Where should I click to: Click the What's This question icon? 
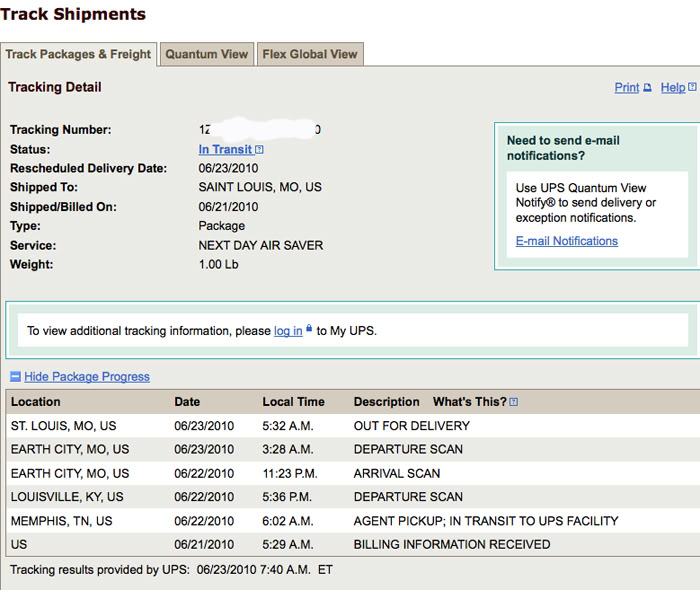tap(514, 402)
